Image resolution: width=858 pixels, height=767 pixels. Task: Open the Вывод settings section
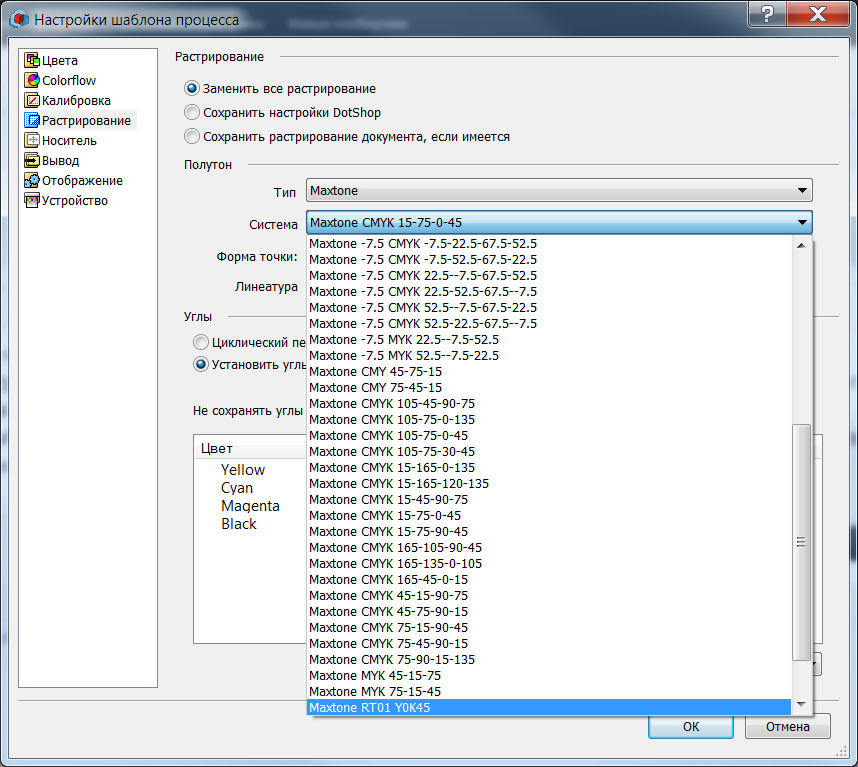tap(61, 160)
